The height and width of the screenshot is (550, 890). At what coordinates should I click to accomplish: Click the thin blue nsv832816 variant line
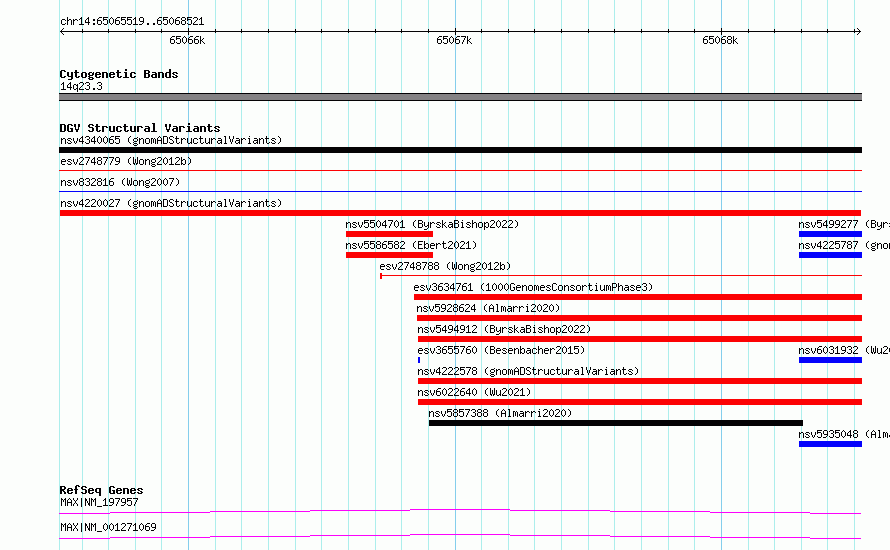(x=460, y=191)
